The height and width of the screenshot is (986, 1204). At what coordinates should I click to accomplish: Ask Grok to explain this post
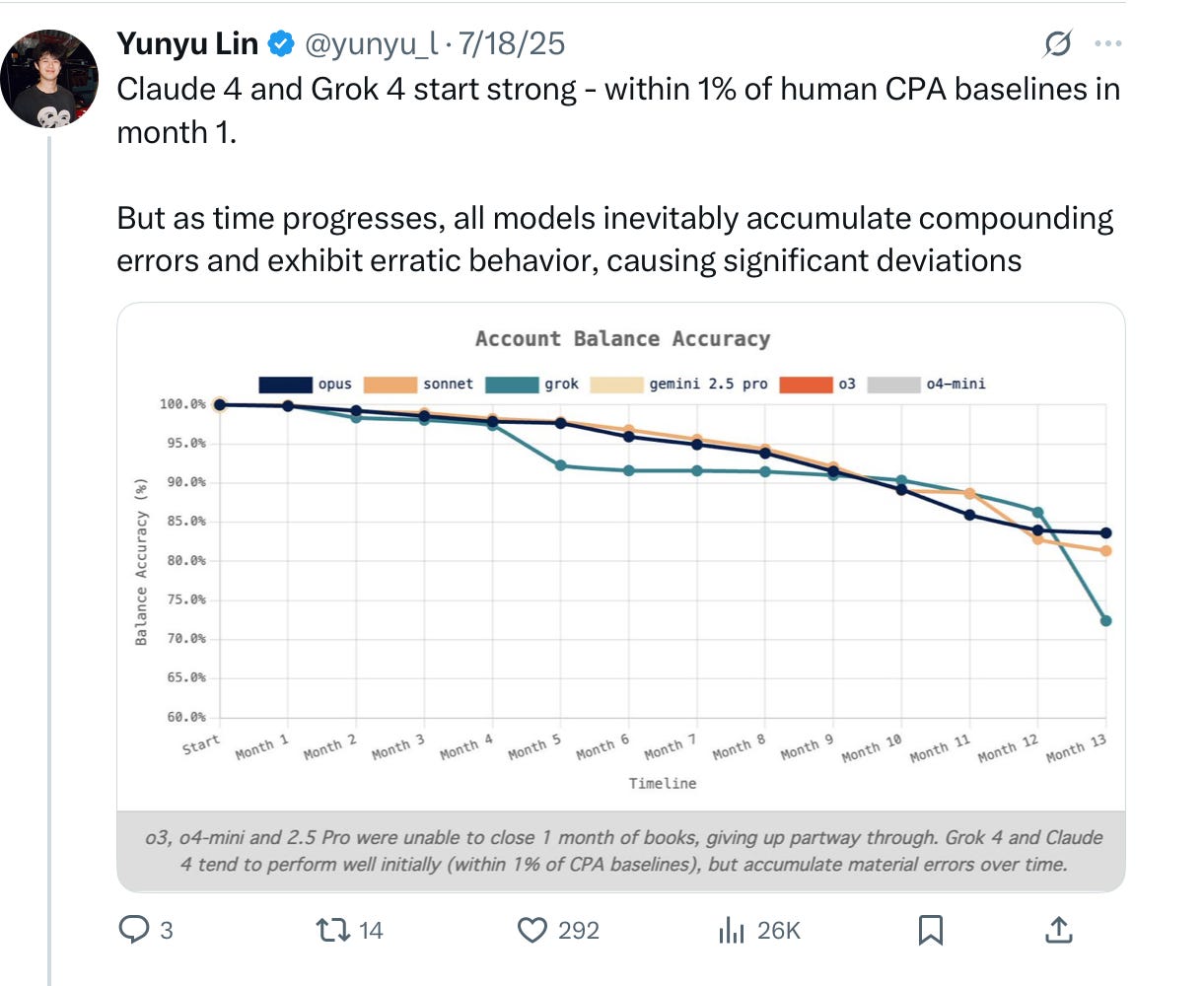tap(1056, 43)
